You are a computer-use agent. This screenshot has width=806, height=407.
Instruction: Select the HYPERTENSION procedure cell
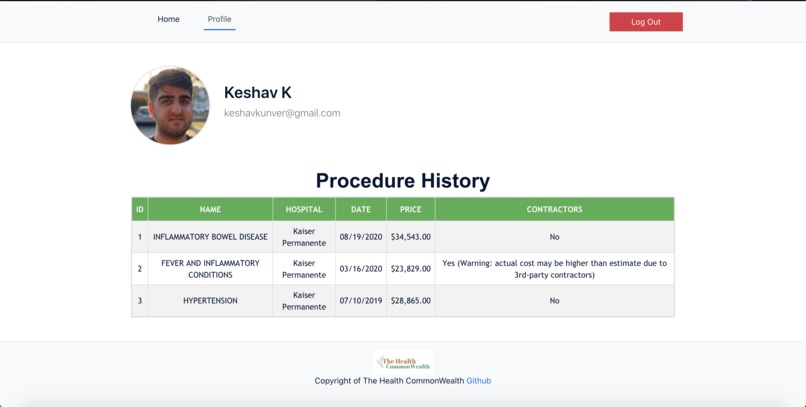point(210,301)
